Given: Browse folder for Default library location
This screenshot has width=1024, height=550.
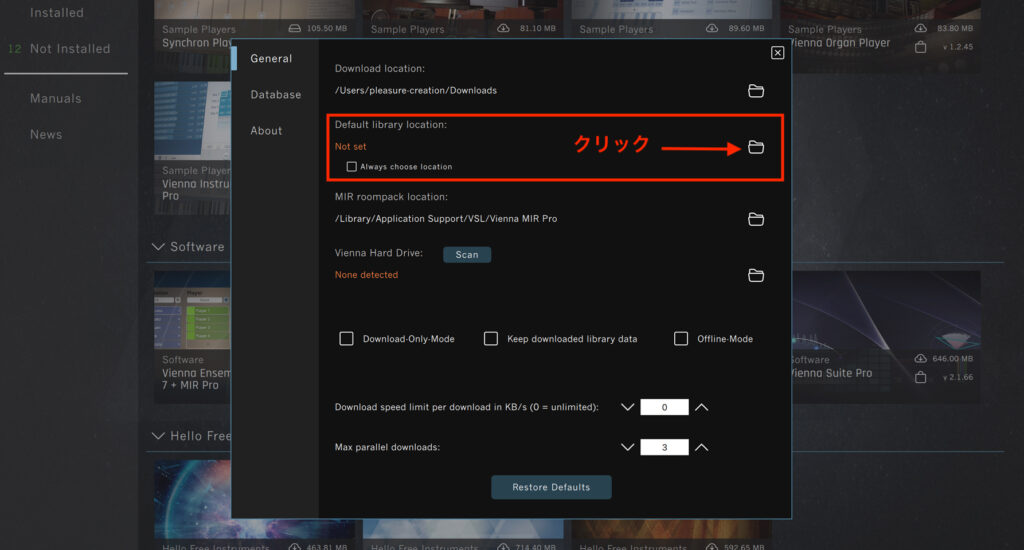Looking at the screenshot, I should tap(756, 147).
